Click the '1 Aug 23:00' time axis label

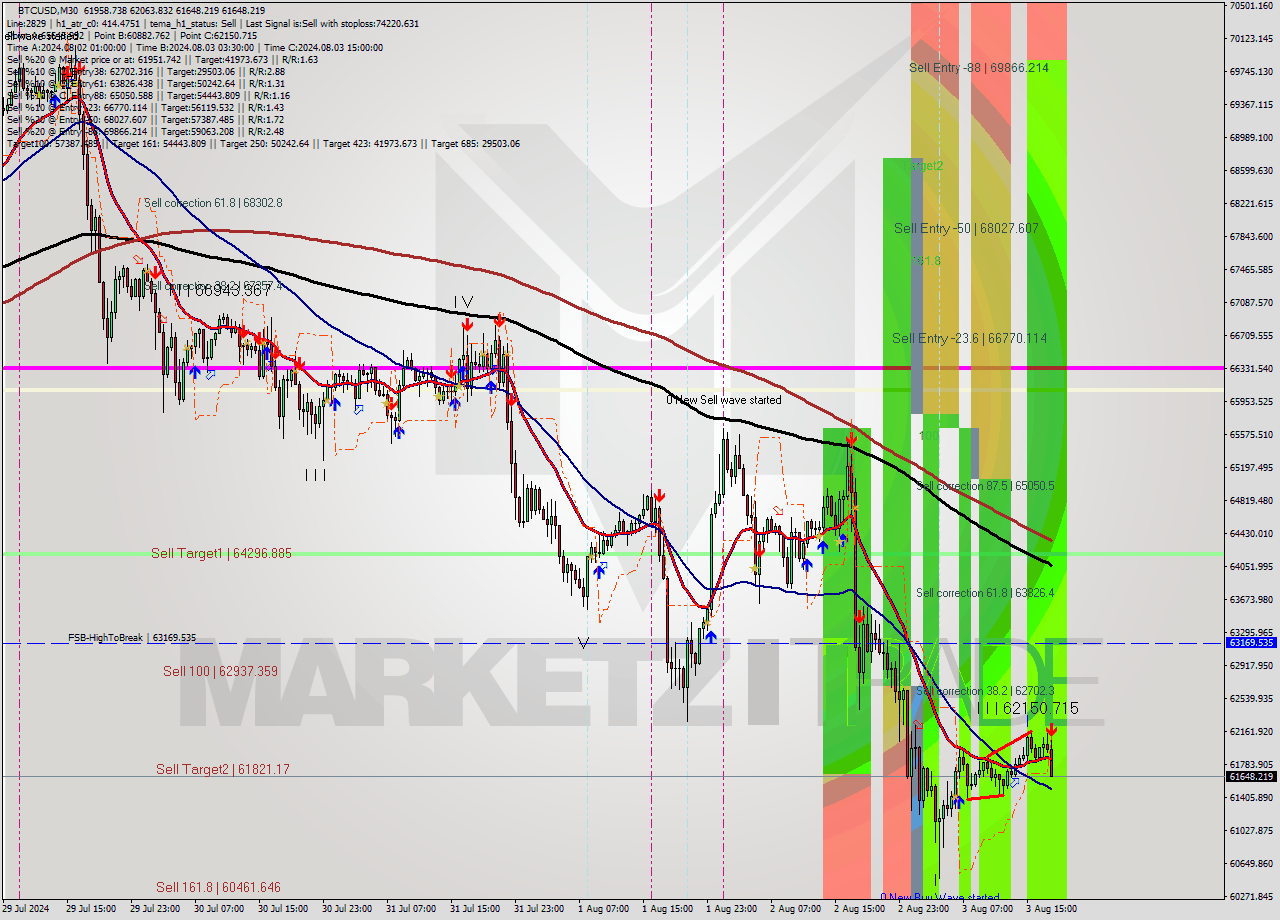pos(730,909)
